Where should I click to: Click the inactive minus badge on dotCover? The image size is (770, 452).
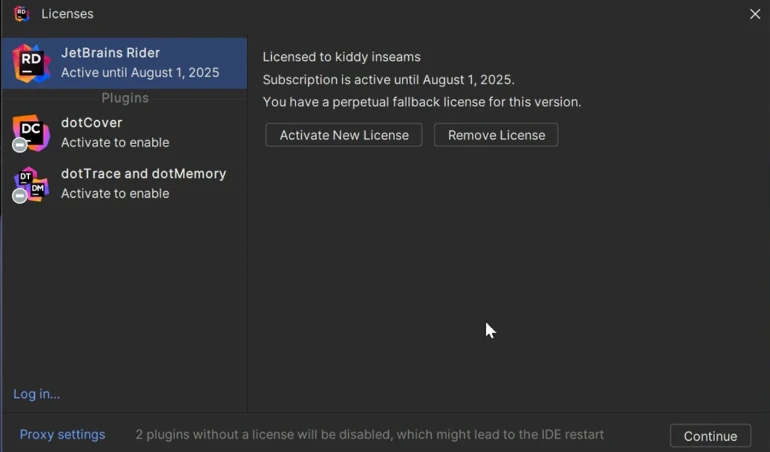click(x=19, y=146)
